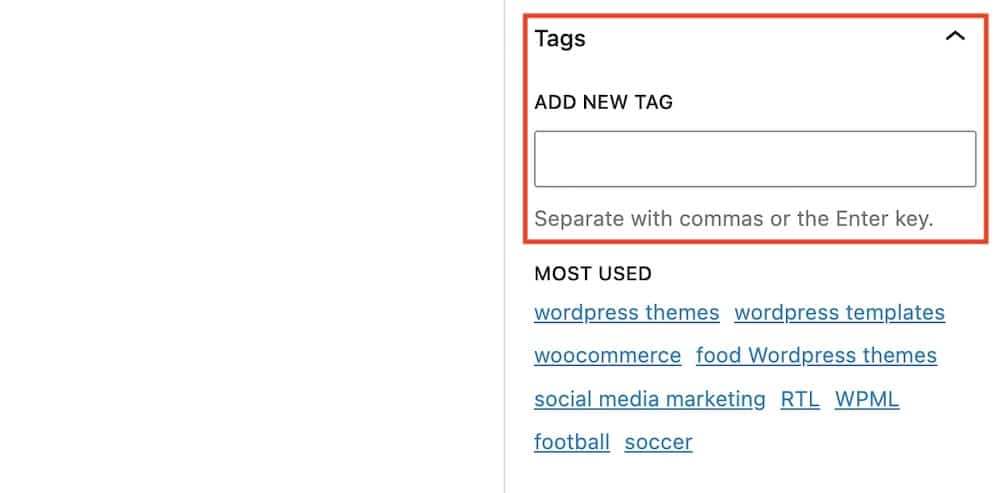Select the 'wordpress templates' most used tag

(x=839, y=313)
